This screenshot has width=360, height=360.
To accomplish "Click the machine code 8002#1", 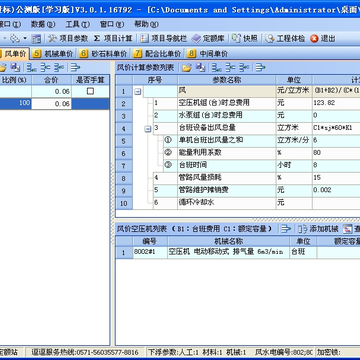I will [150, 252].
